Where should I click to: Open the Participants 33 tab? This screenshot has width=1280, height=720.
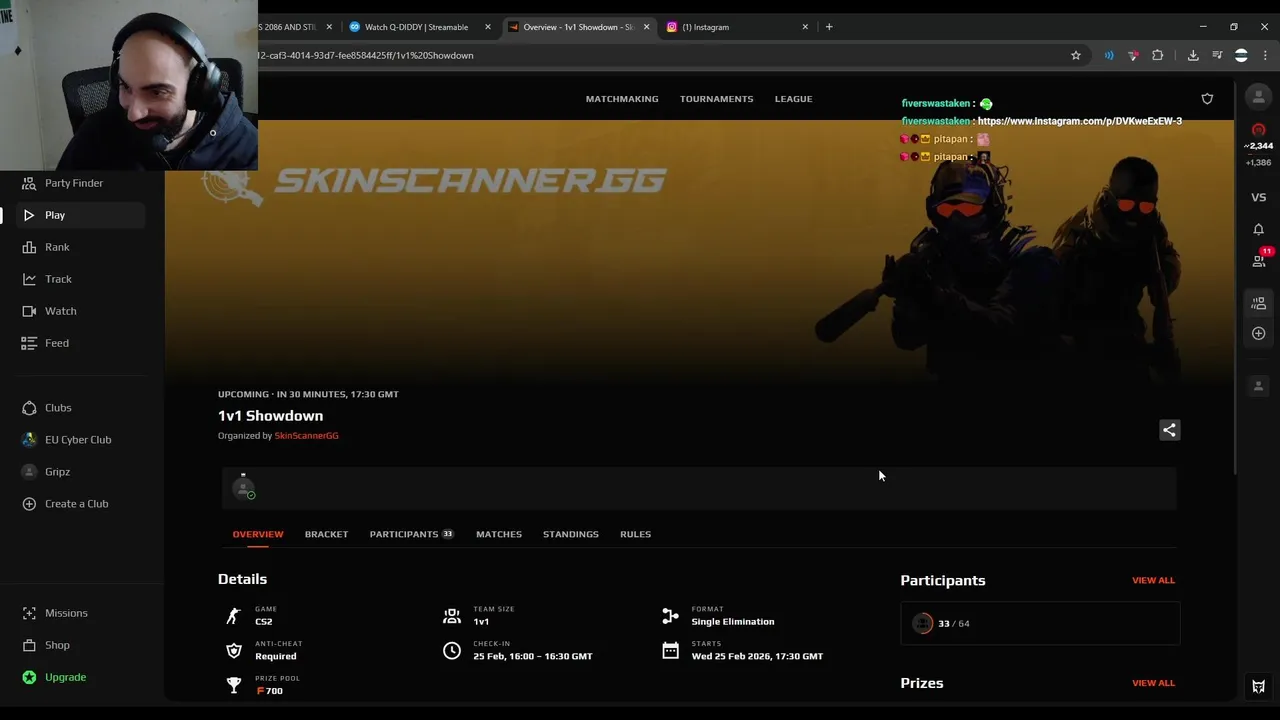pyautogui.click(x=411, y=534)
